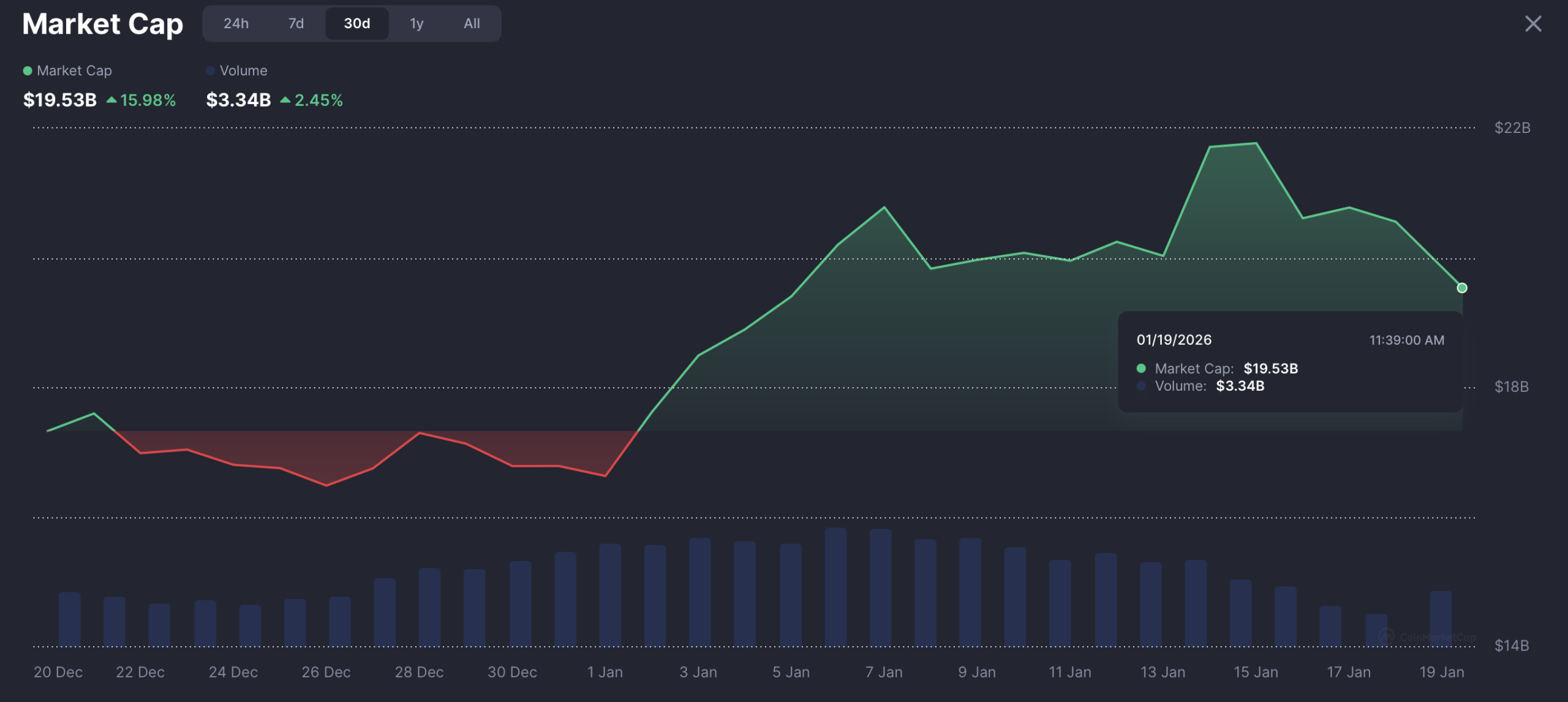Reselect the 30d timeframe
The height and width of the screenshot is (702, 1568).
356,23
